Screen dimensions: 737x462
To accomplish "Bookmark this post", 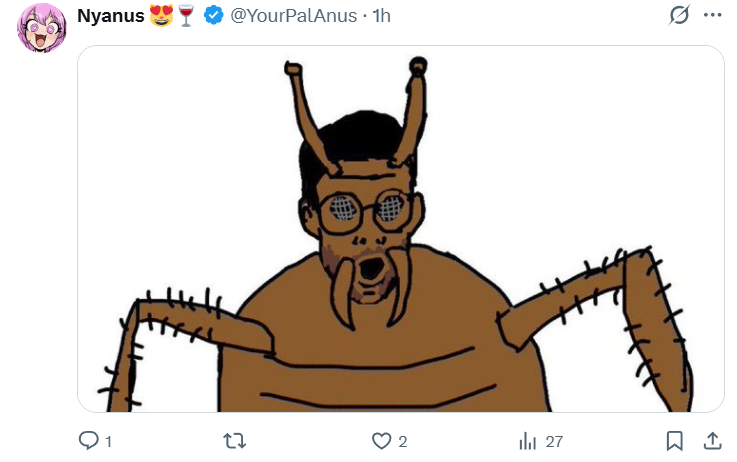I will click(674, 441).
